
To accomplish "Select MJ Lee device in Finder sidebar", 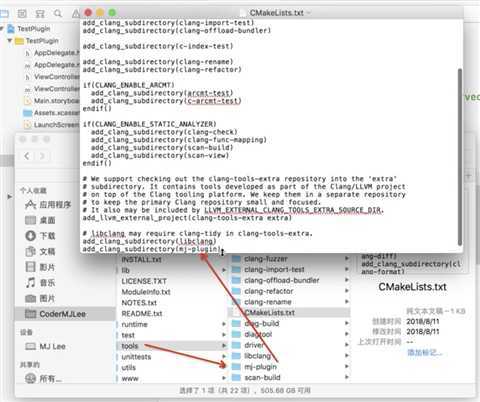I will click(46, 347).
